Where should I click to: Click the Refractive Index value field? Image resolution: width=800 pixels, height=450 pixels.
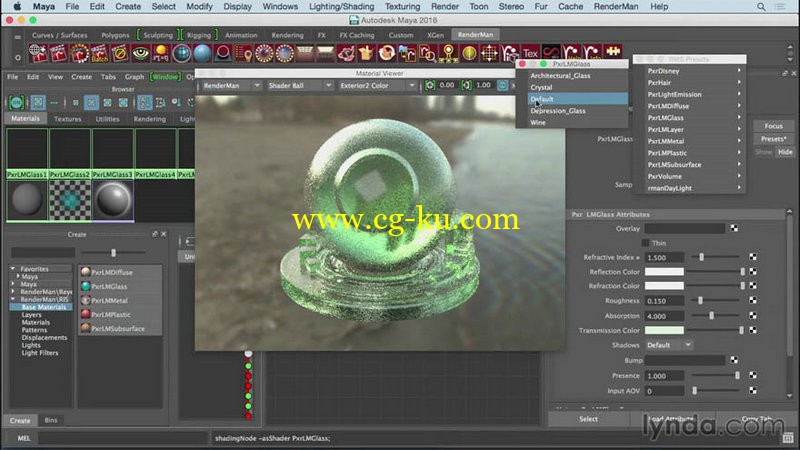point(664,258)
